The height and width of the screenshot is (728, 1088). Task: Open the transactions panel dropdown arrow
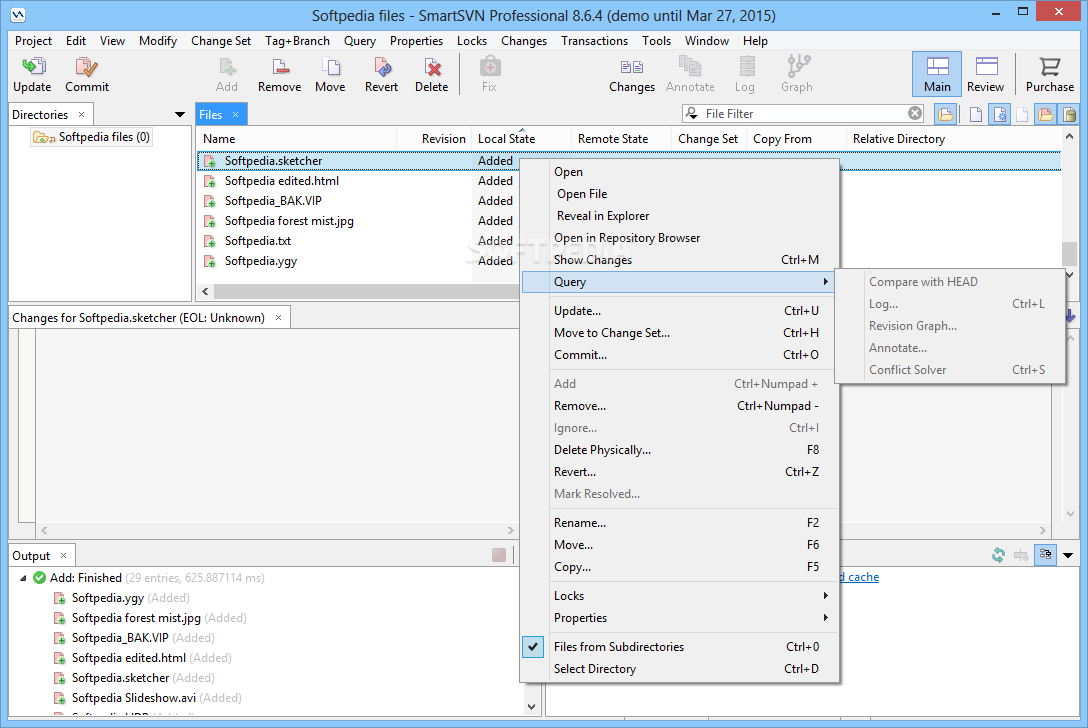click(x=1069, y=555)
